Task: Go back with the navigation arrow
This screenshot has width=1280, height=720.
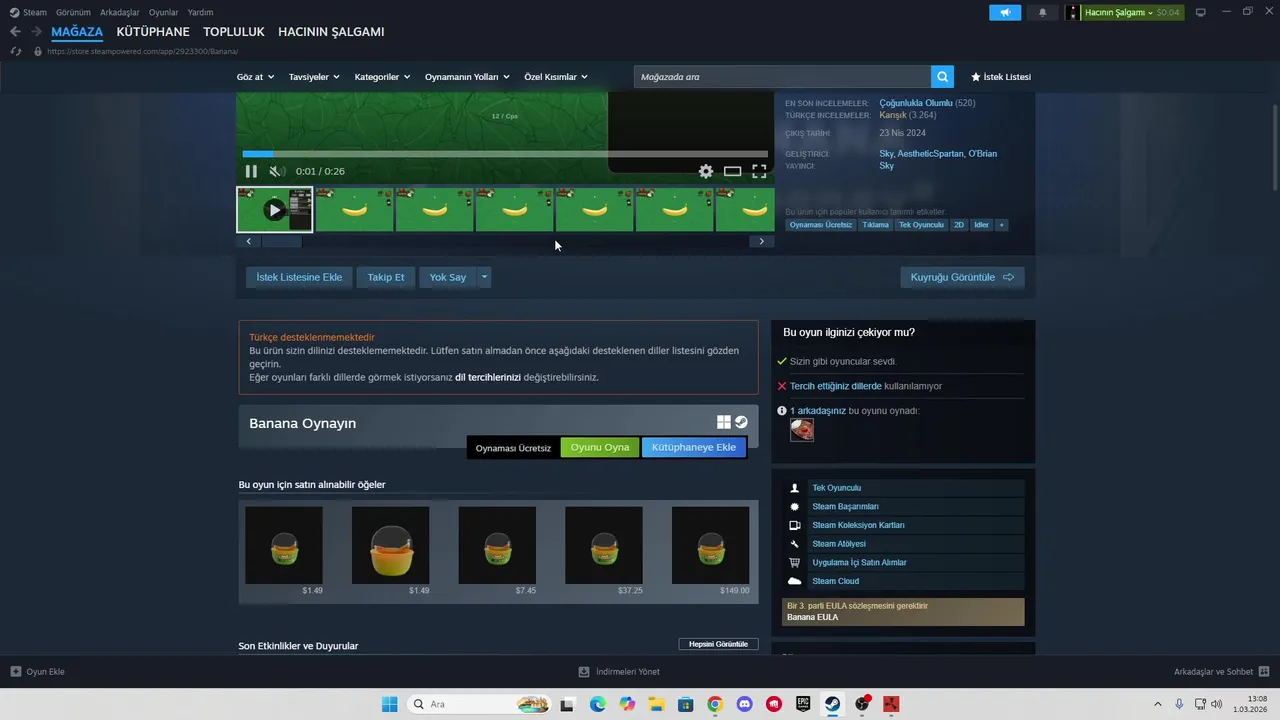Action: point(15,32)
